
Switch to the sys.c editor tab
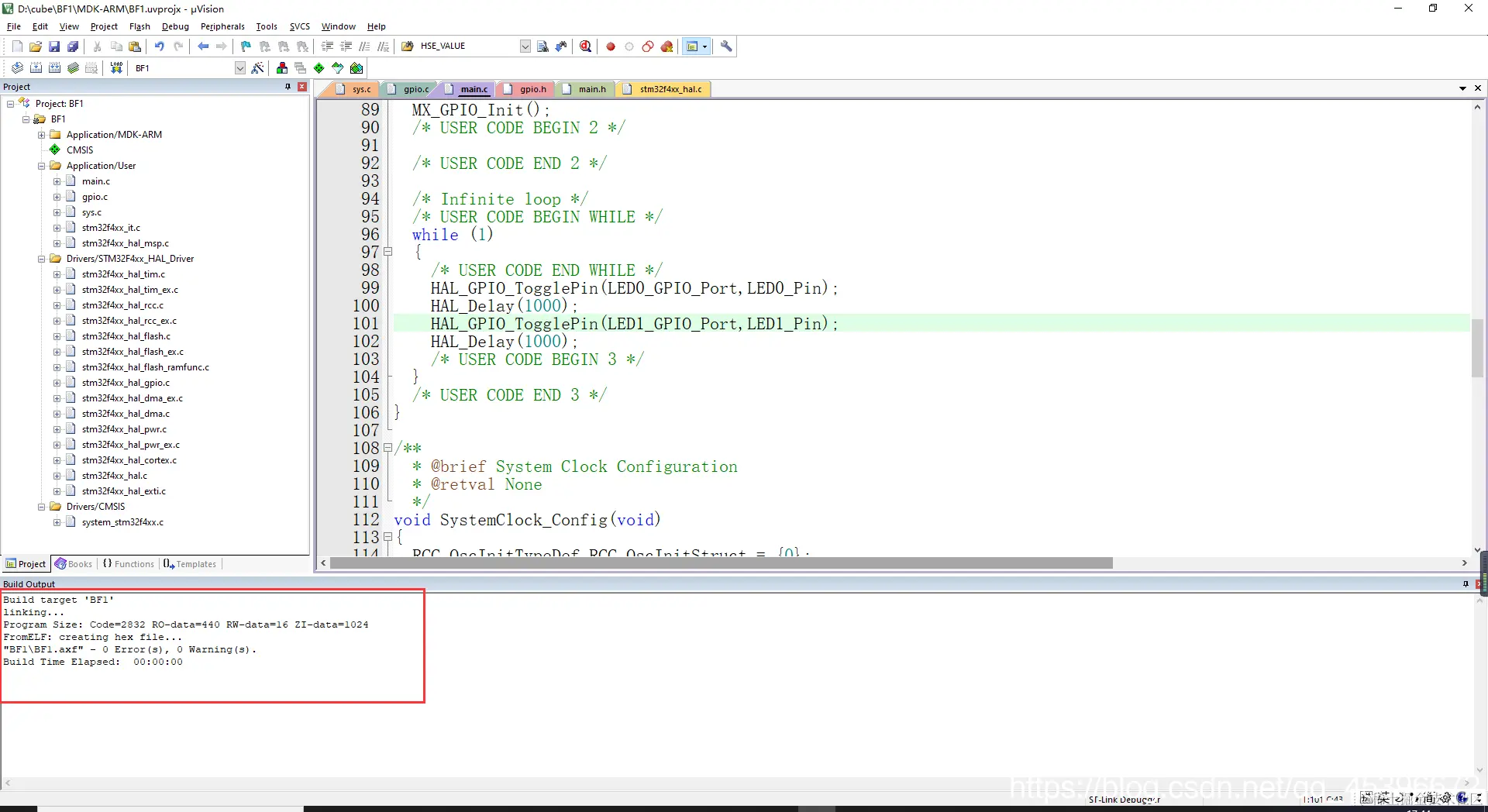pyautogui.click(x=355, y=89)
